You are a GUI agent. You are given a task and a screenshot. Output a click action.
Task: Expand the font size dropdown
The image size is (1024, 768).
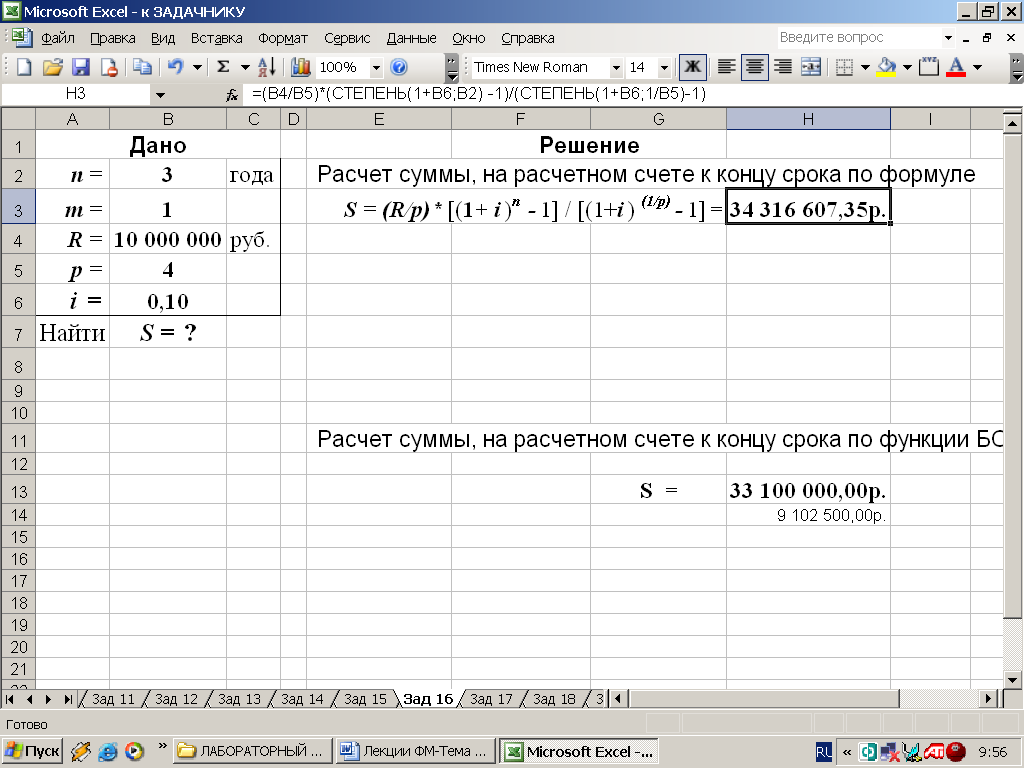pyautogui.click(x=665, y=67)
